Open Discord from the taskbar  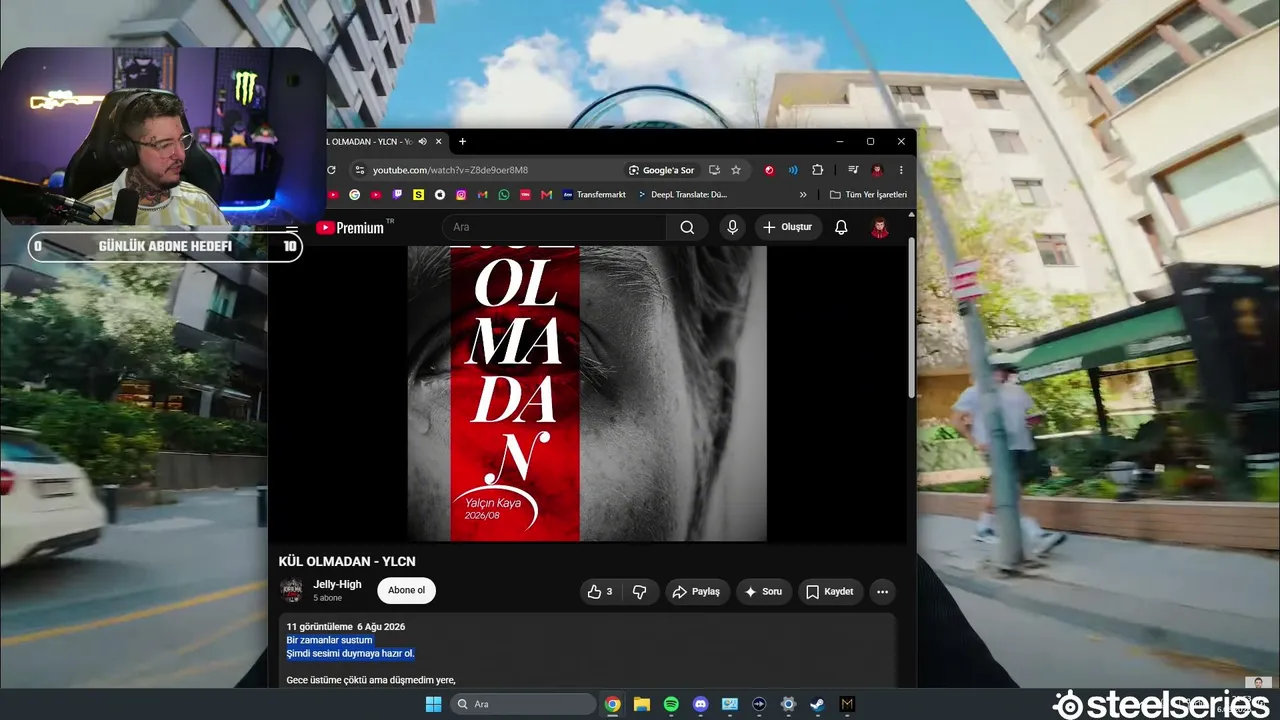pyautogui.click(x=700, y=704)
